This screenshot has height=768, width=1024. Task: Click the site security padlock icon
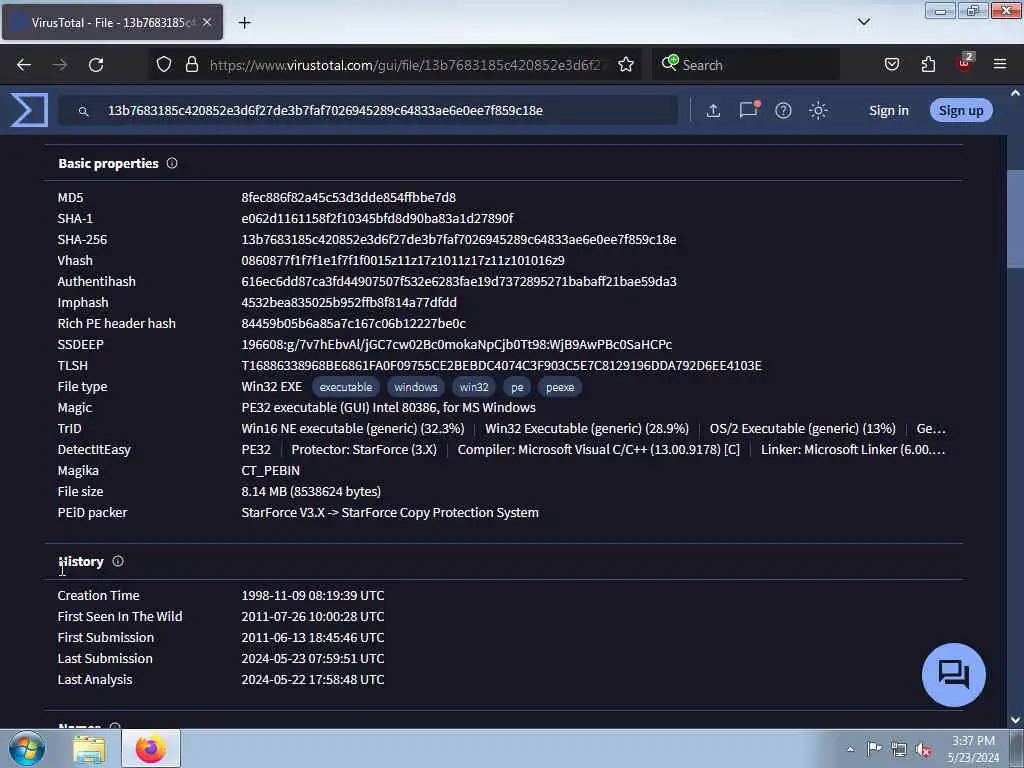(191, 64)
